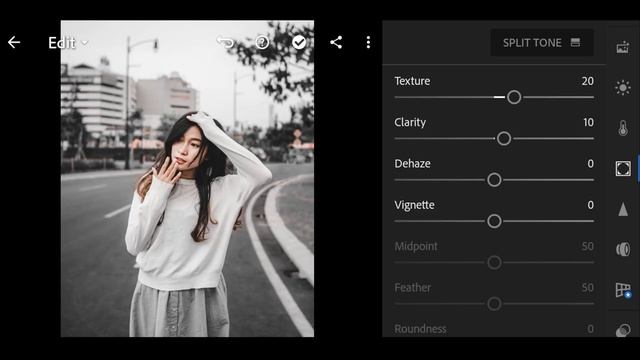Open the Detail panel triangle icon

623,209
